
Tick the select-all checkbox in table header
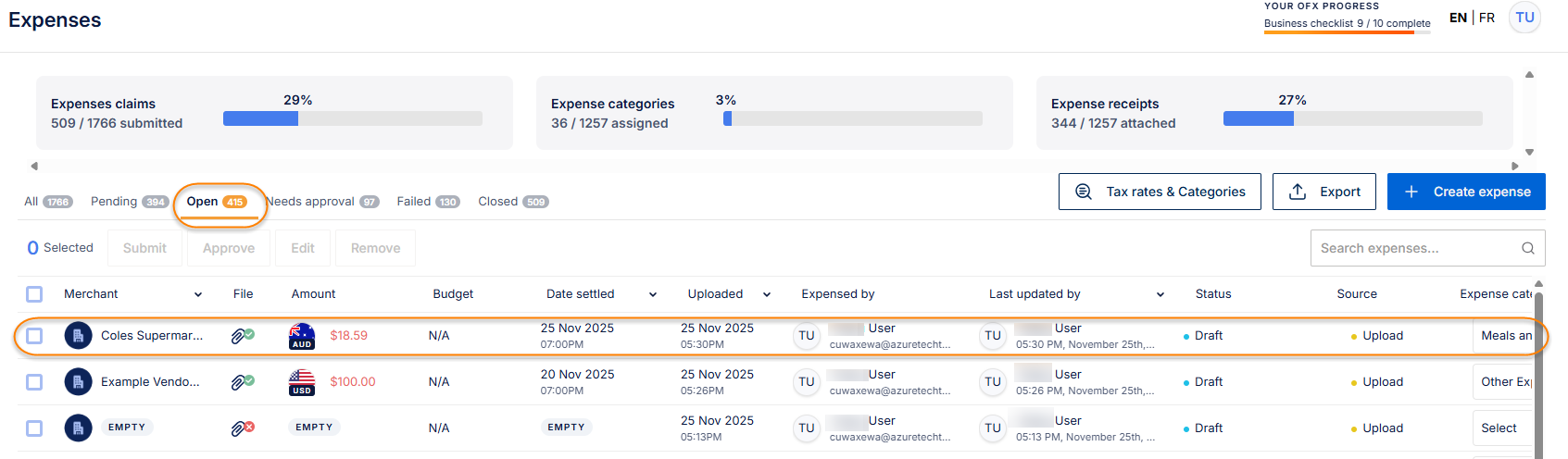(34, 294)
